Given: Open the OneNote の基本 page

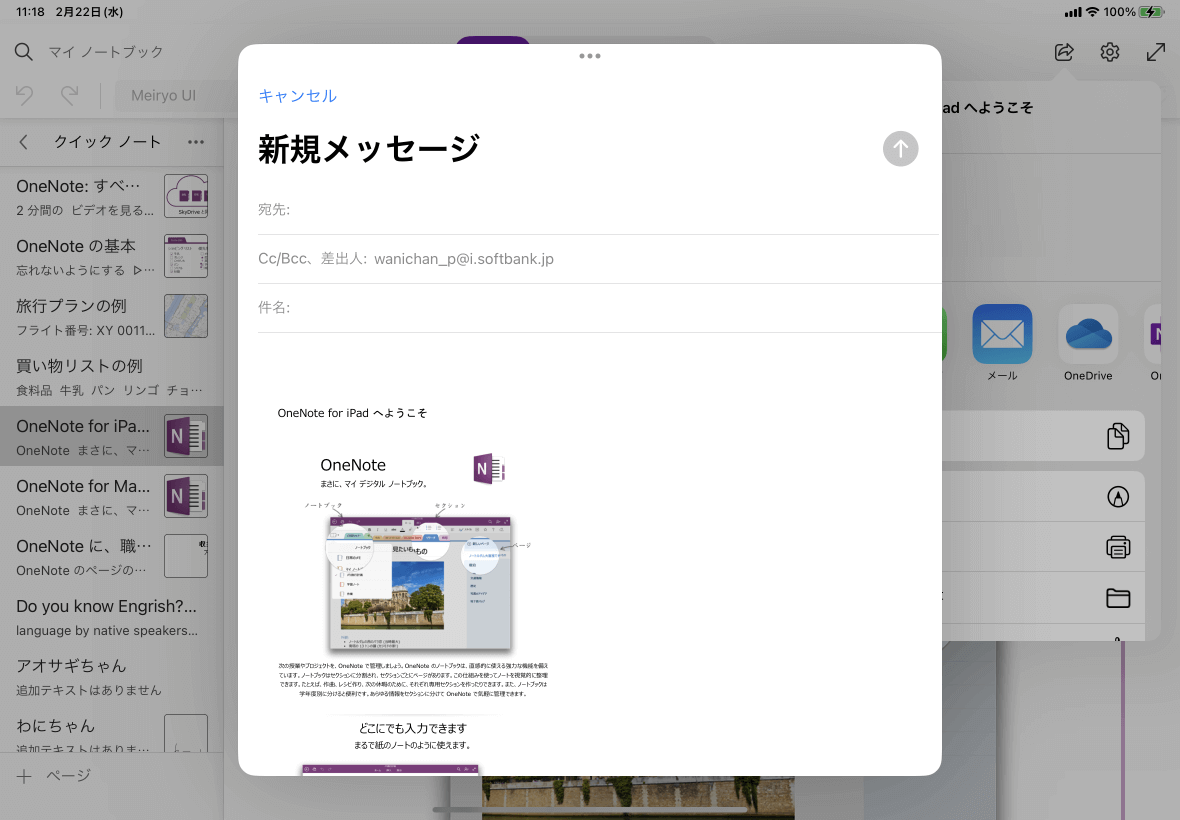Looking at the screenshot, I should pos(111,257).
